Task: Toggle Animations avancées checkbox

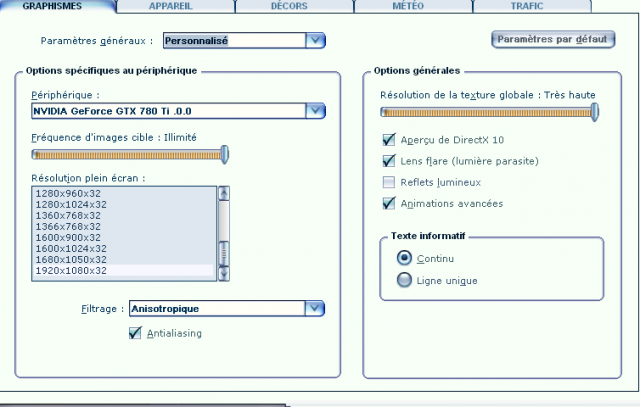Action: (390, 203)
